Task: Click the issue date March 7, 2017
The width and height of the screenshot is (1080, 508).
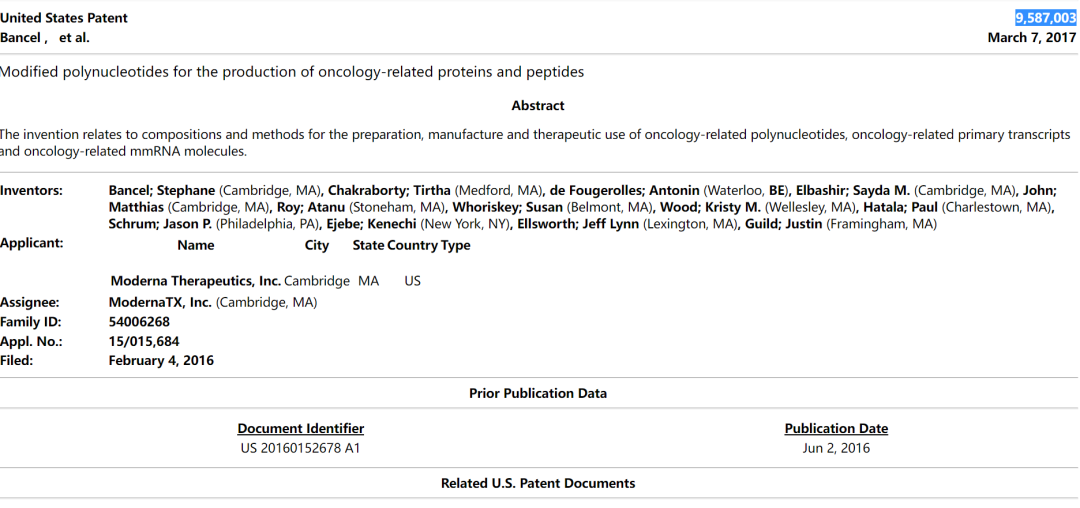Action: coord(1031,38)
